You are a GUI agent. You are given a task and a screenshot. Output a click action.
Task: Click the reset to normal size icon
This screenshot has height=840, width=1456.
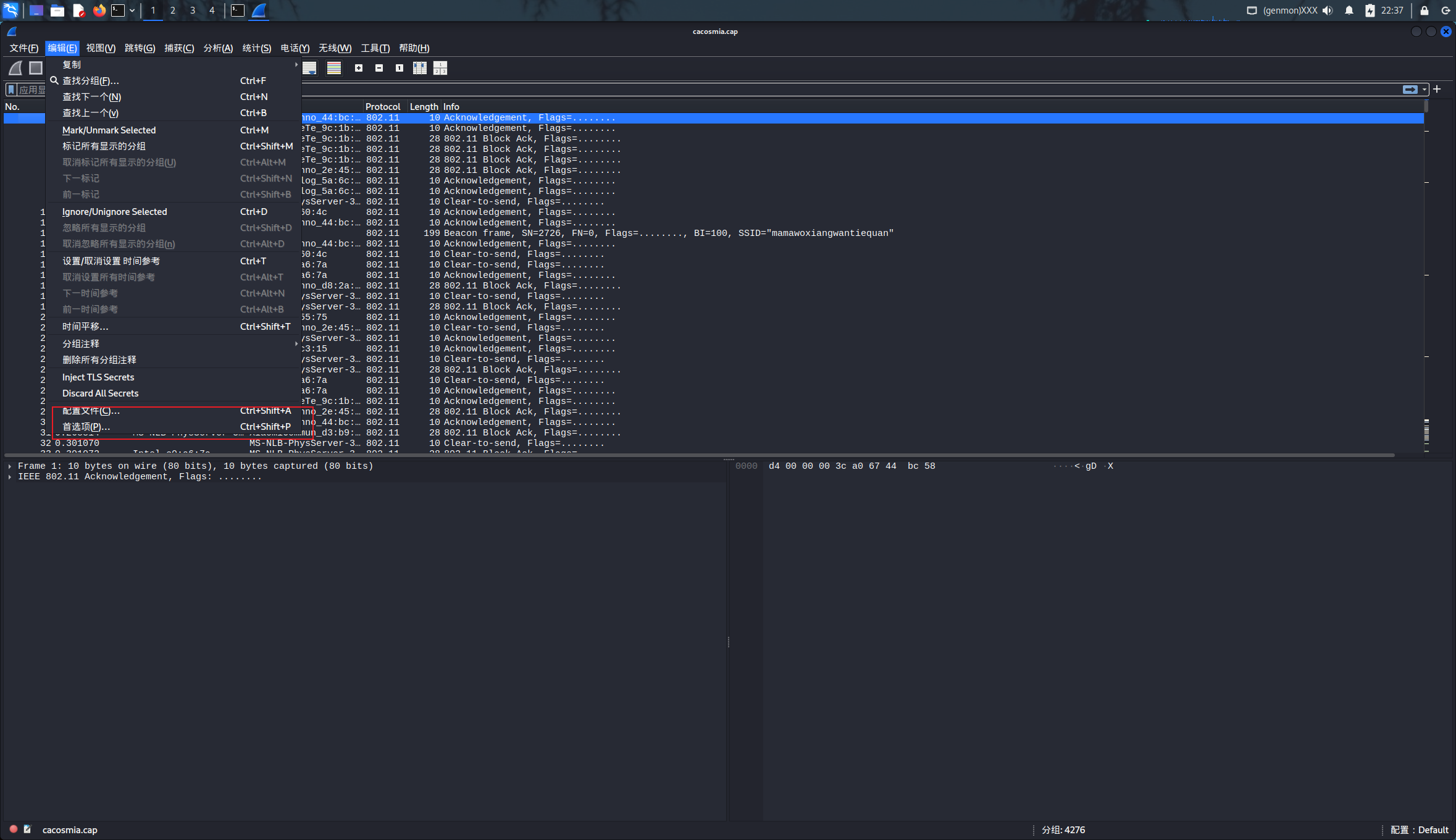(400, 68)
